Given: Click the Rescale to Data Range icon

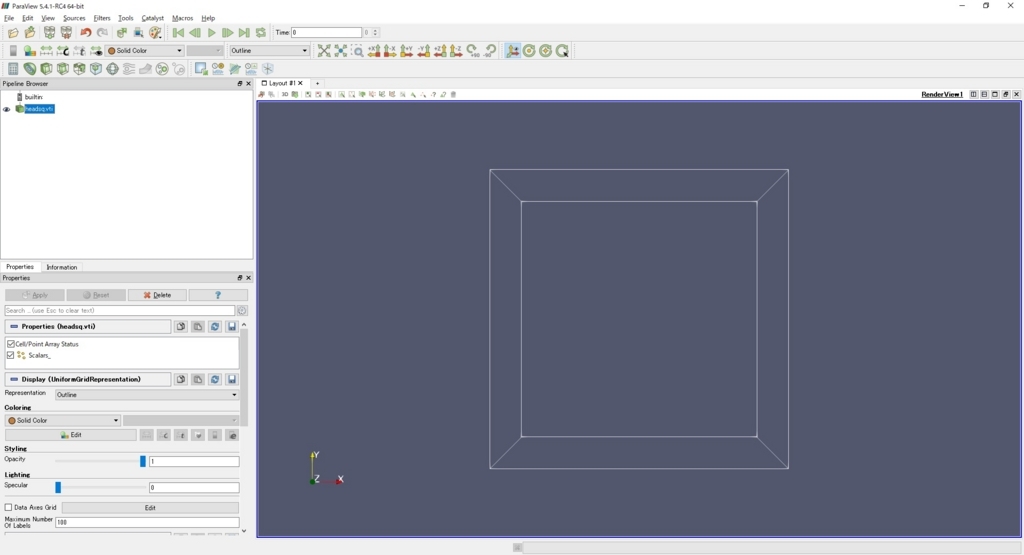Looking at the screenshot, I should pos(46,51).
